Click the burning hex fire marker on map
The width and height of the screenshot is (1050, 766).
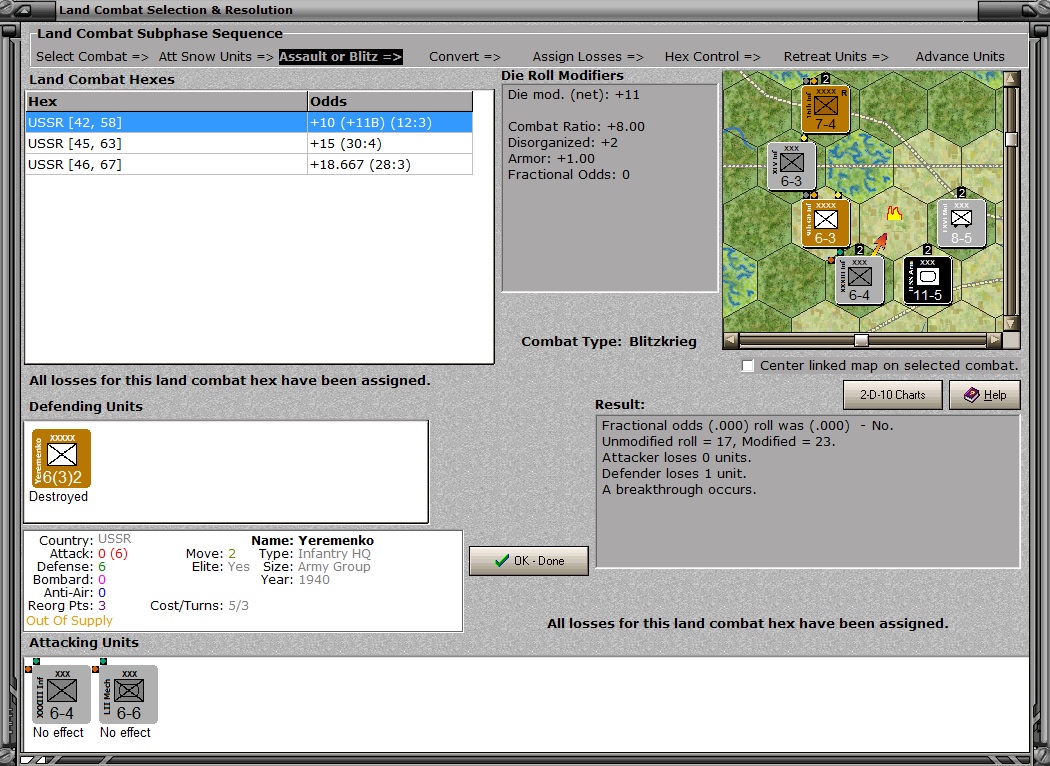pyautogui.click(x=894, y=212)
